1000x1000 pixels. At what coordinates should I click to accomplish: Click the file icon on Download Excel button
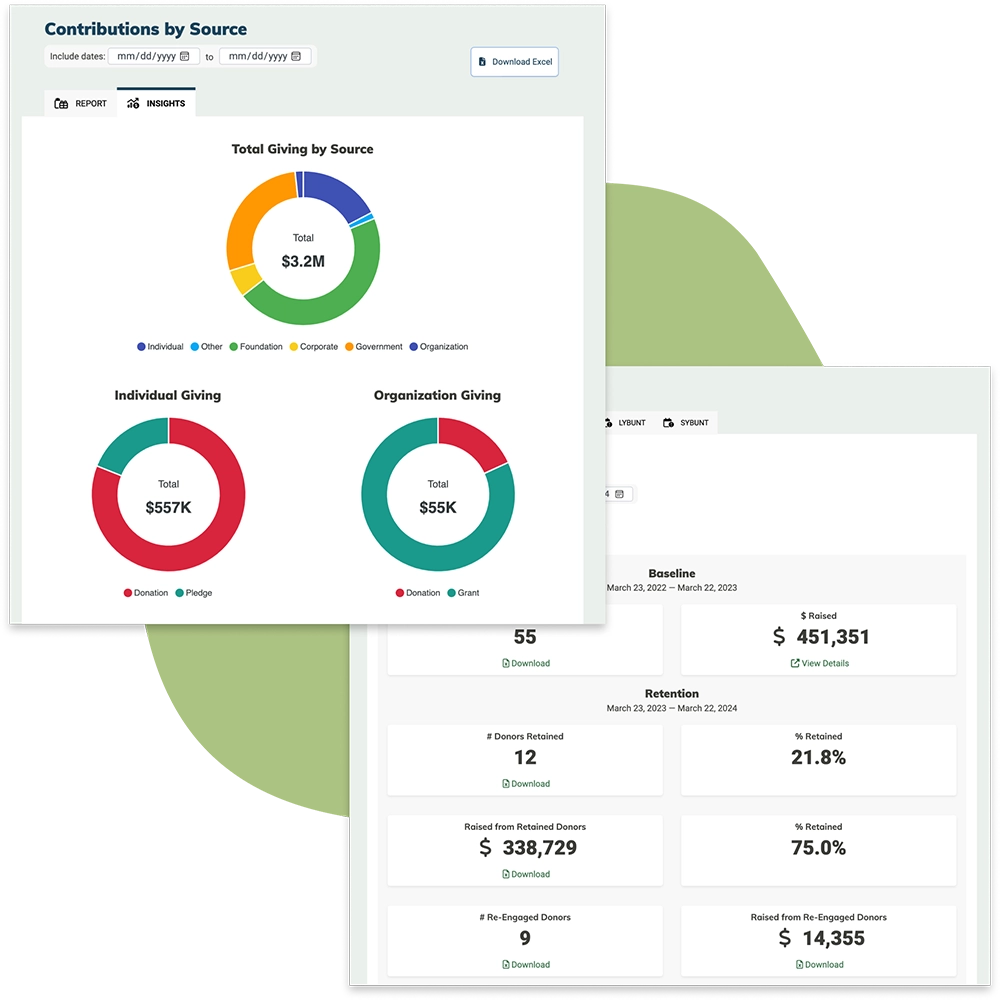point(484,61)
